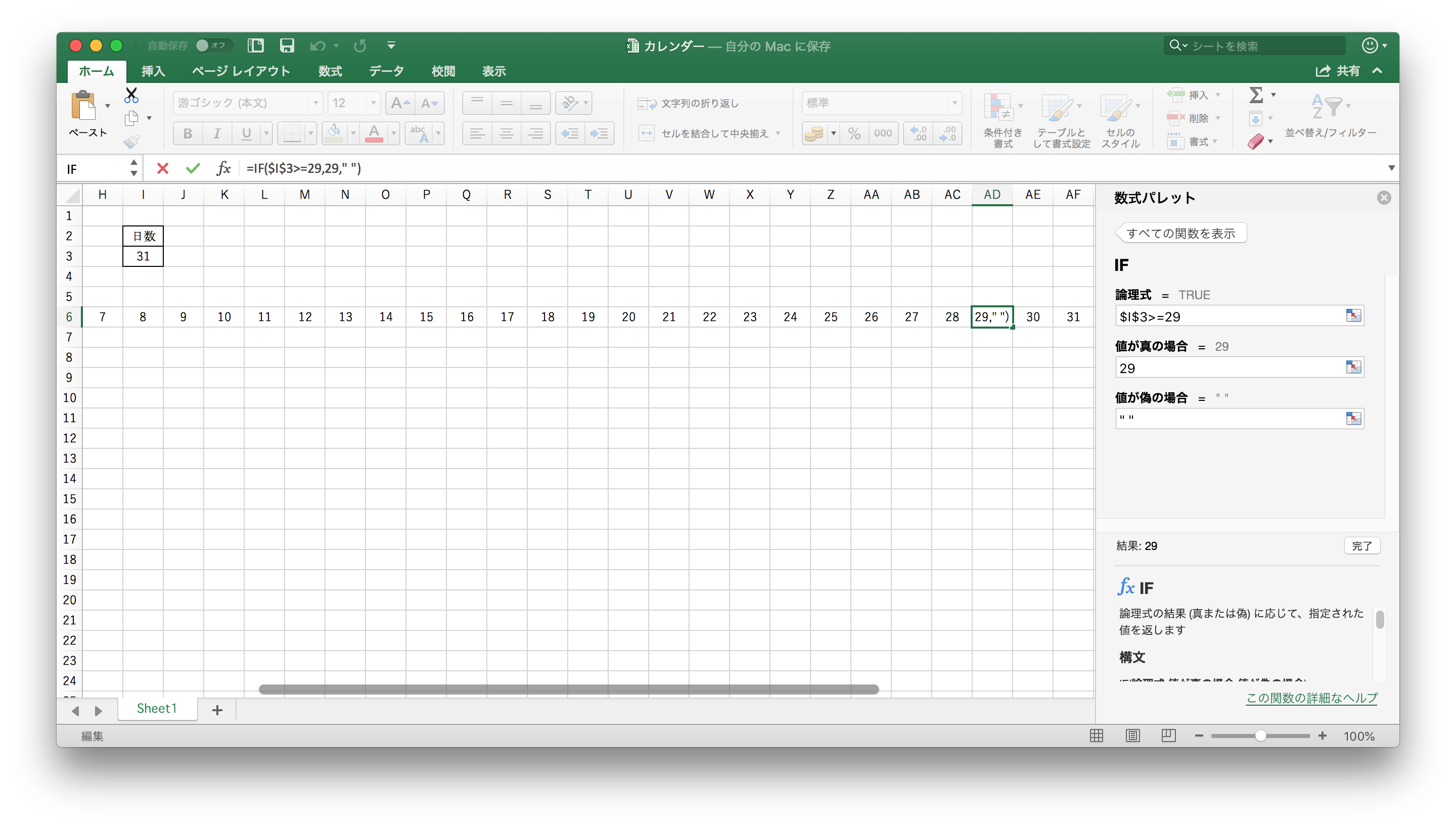Click the cut scissors icon
The height and width of the screenshot is (828, 1456).
(131, 95)
